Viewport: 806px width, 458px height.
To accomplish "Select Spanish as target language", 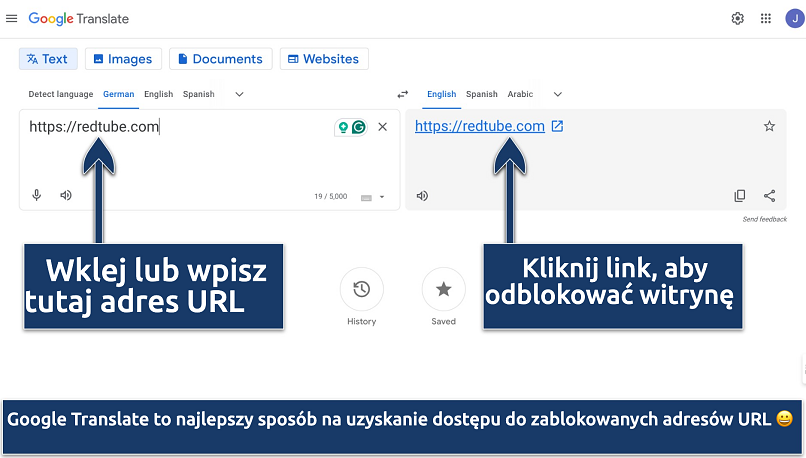I will click(482, 94).
